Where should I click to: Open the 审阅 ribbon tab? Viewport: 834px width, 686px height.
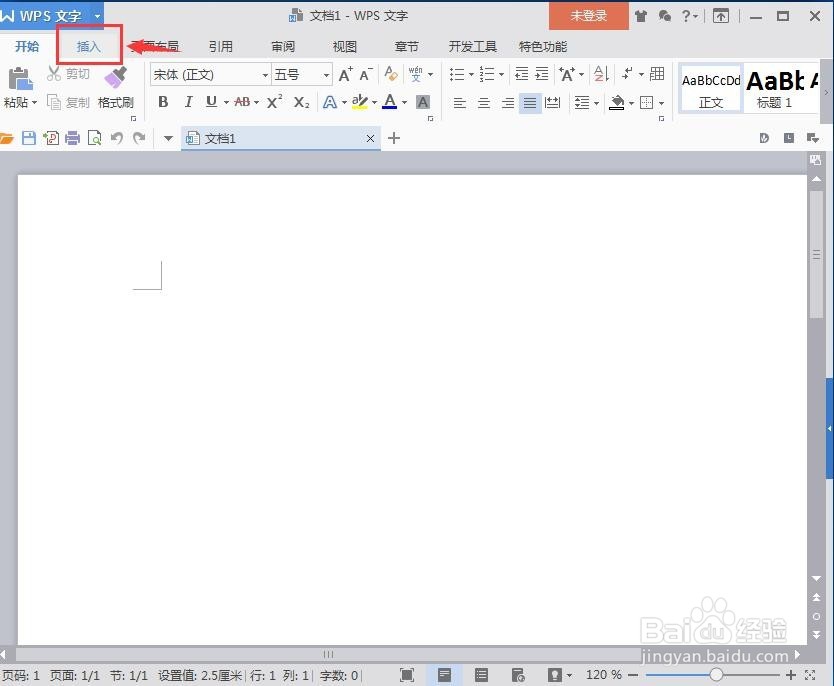(x=282, y=47)
